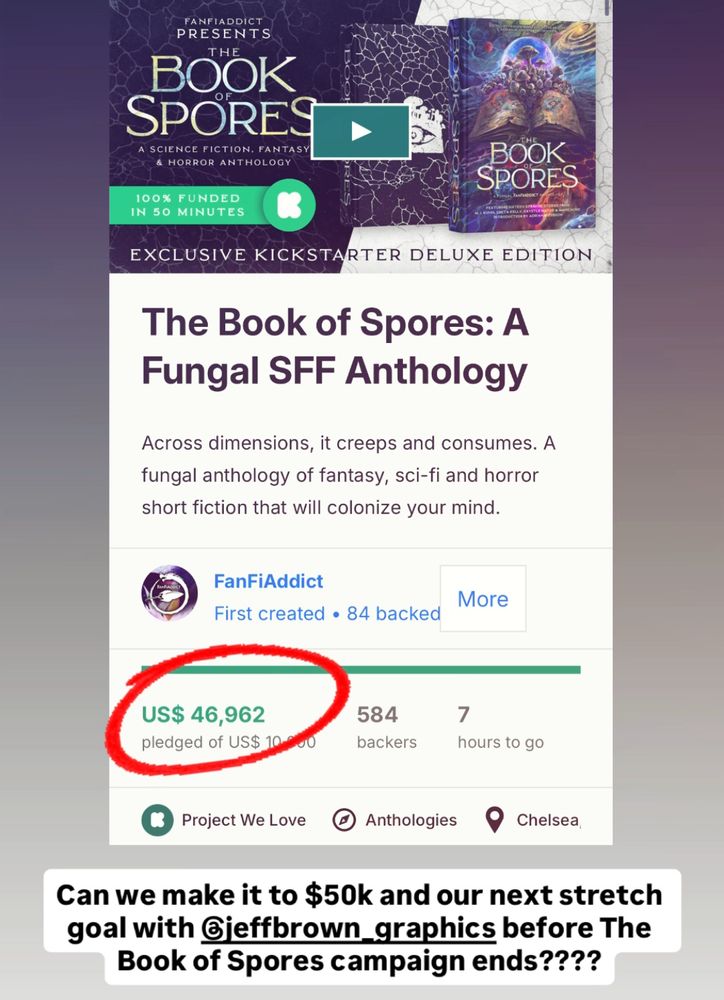This screenshot has width=724, height=1000.
Task: Click the Project We Love badge icon
Action: [x=158, y=820]
